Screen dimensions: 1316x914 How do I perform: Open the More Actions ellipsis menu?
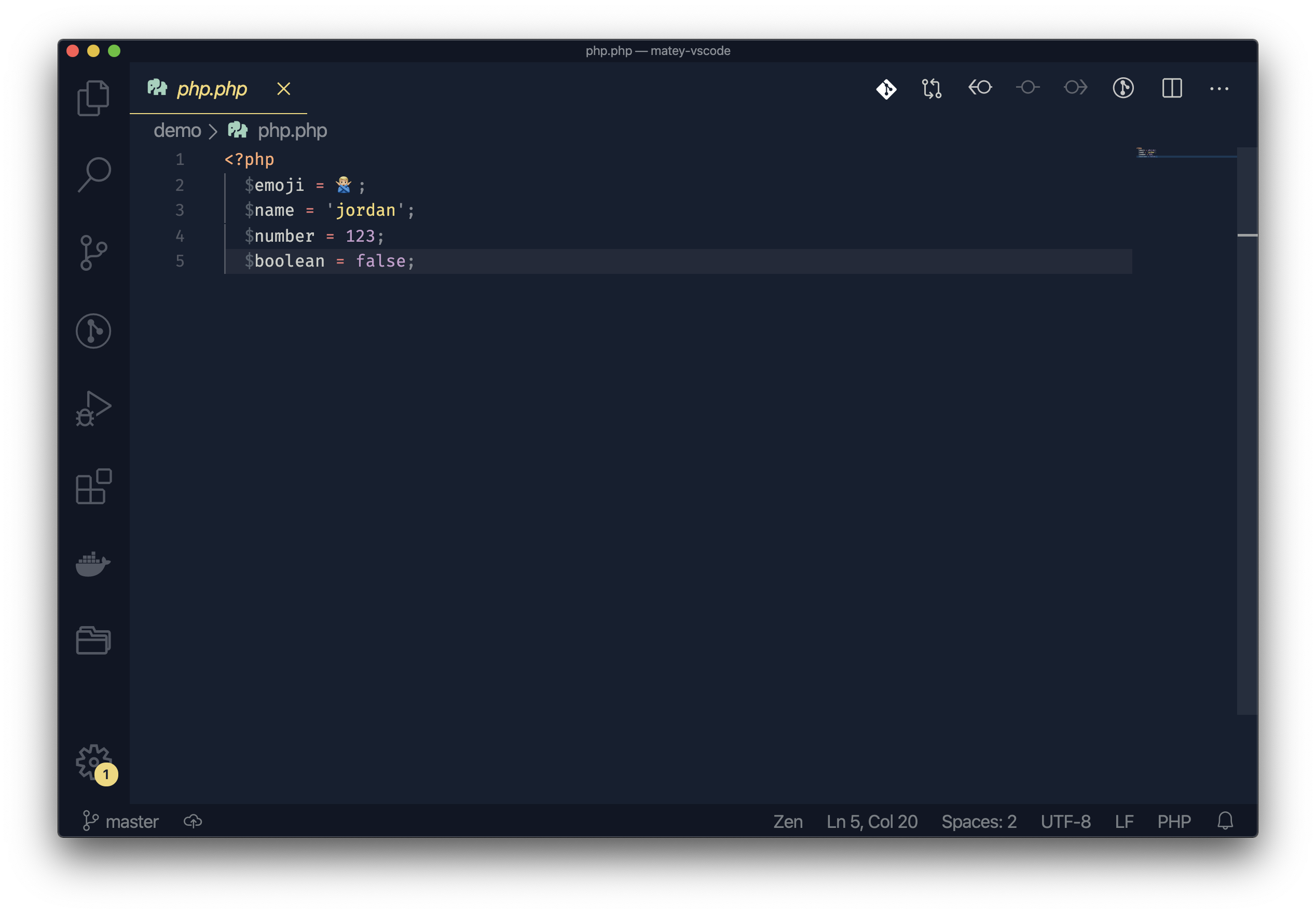[x=1218, y=89]
